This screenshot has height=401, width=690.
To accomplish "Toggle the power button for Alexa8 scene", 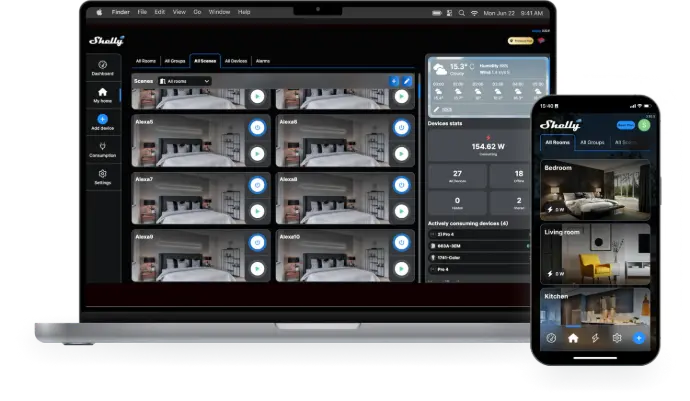I will point(401,185).
